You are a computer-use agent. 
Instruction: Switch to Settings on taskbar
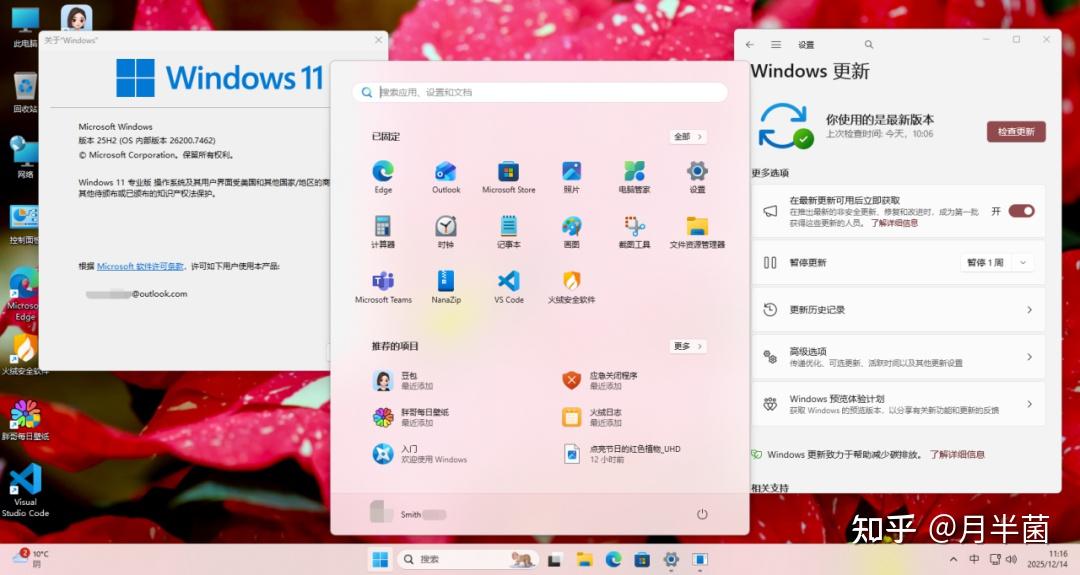tap(671, 559)
